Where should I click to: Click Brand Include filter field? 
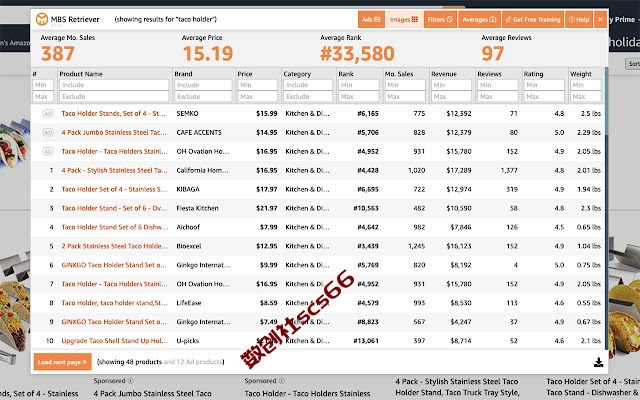203,85
